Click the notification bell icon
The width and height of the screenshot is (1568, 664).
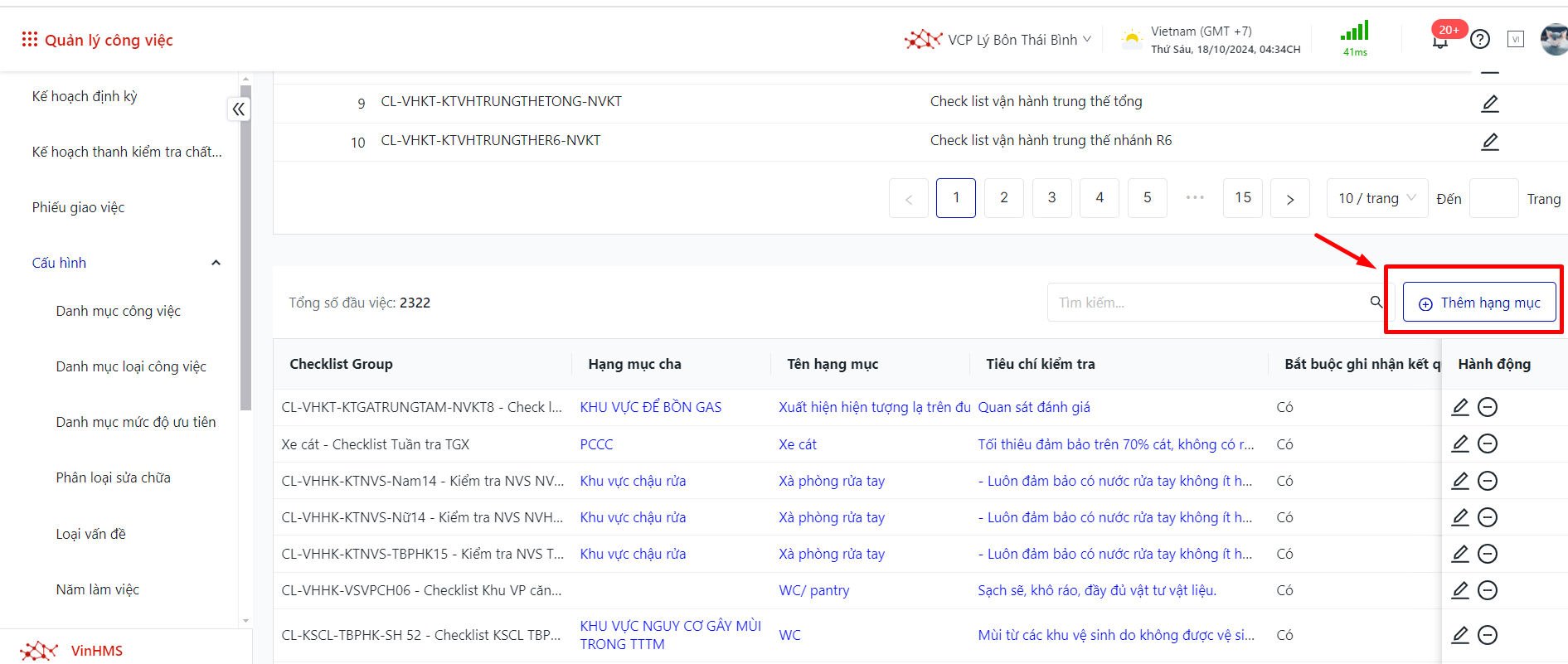1440,41
